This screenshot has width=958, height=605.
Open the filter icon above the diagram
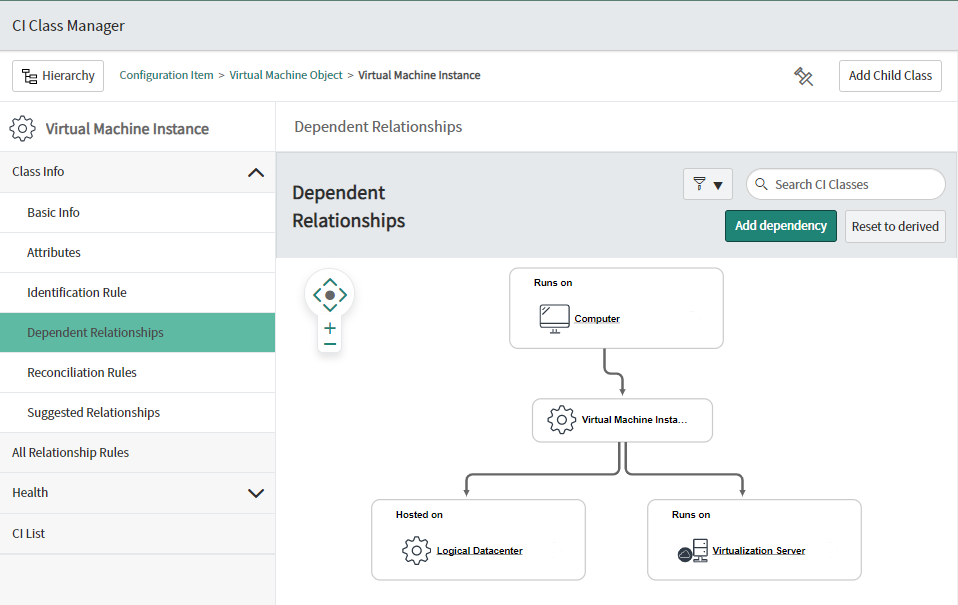tap(700, 184)
